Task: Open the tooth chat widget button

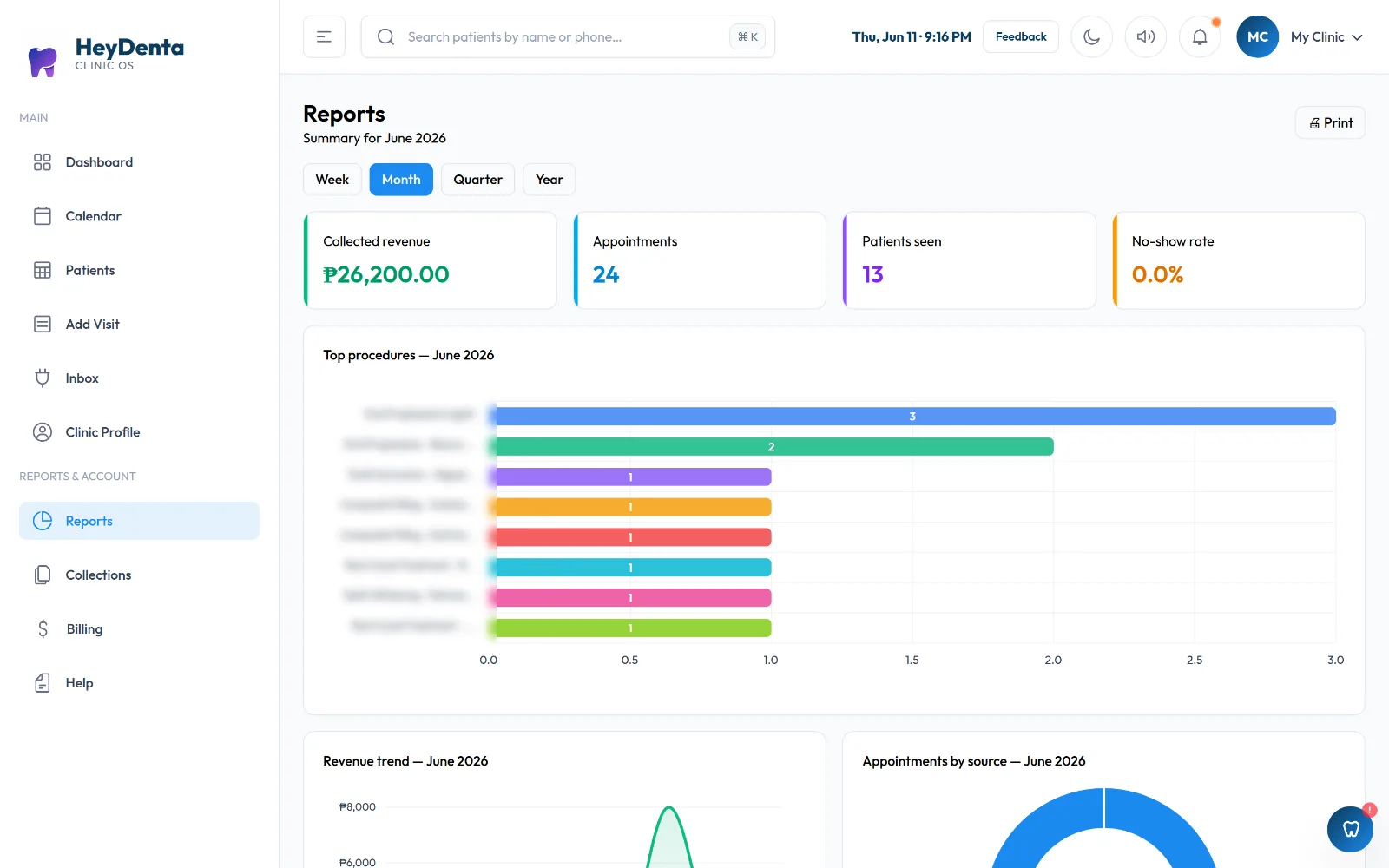Action: [x=1351, y=829]
